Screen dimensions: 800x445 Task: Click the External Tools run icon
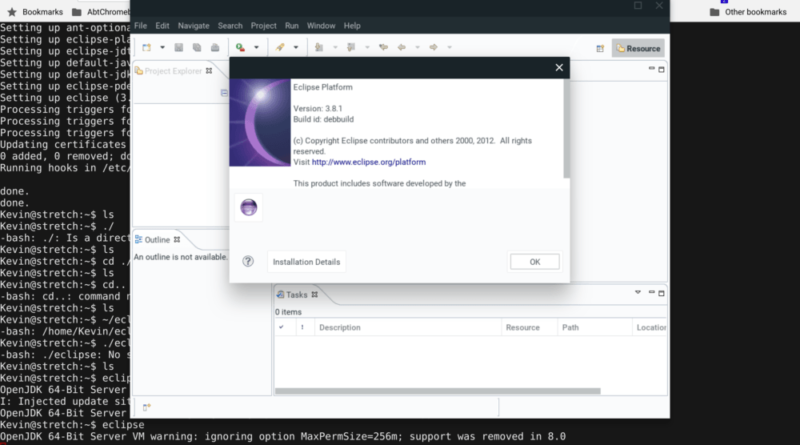click(240, 47)
